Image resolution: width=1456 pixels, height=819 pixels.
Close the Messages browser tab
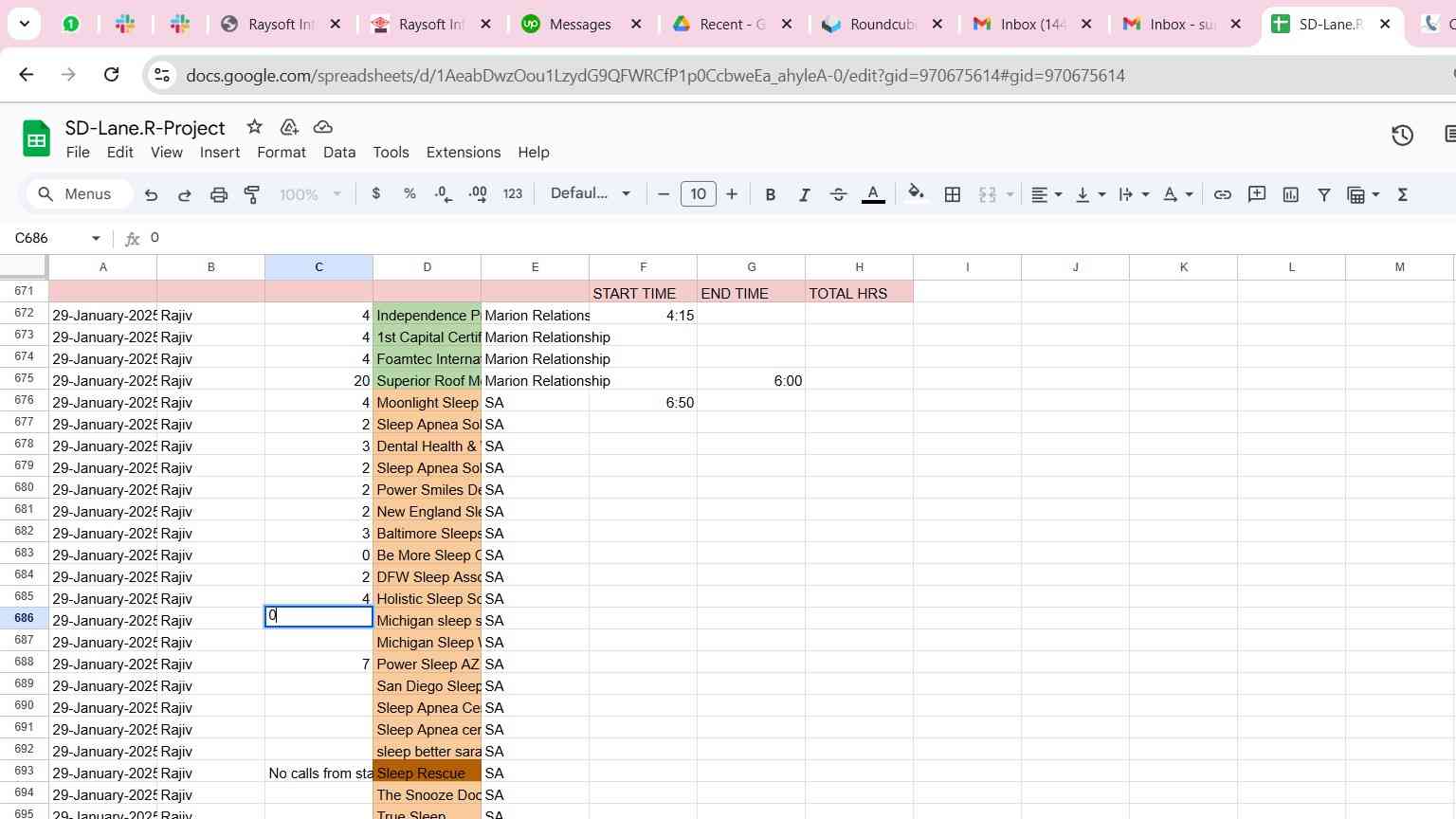pos(636,25)
